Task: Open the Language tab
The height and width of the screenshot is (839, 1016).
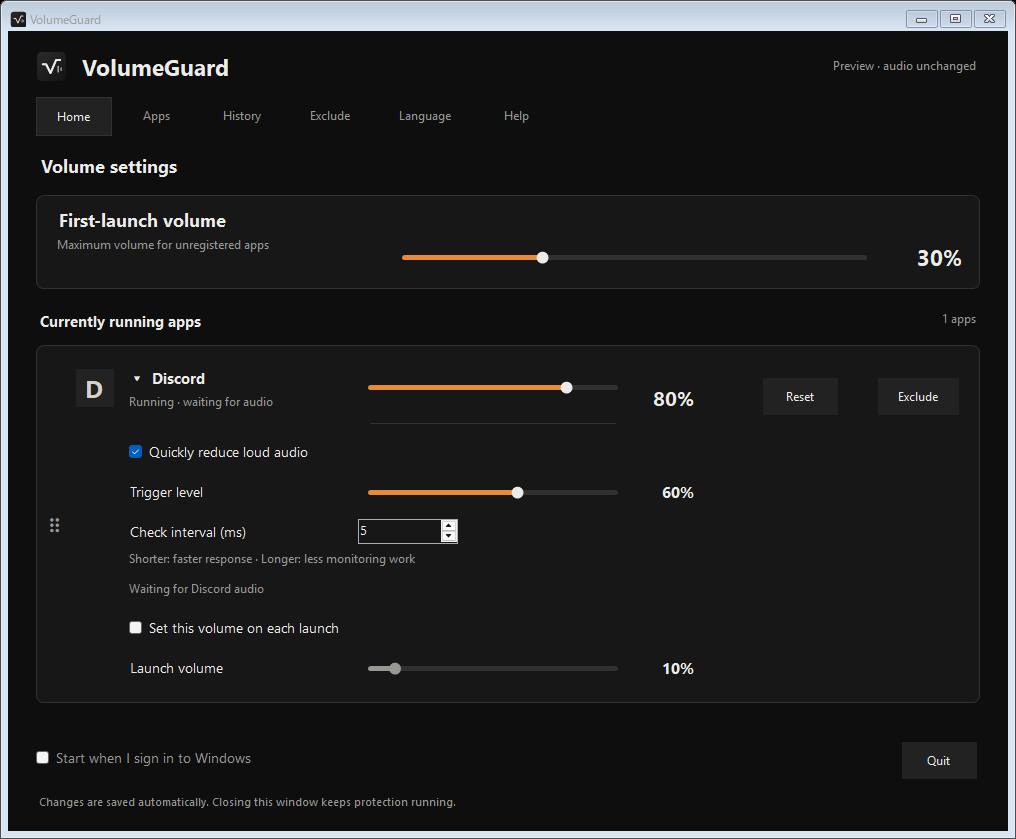Action: point(425,116)
